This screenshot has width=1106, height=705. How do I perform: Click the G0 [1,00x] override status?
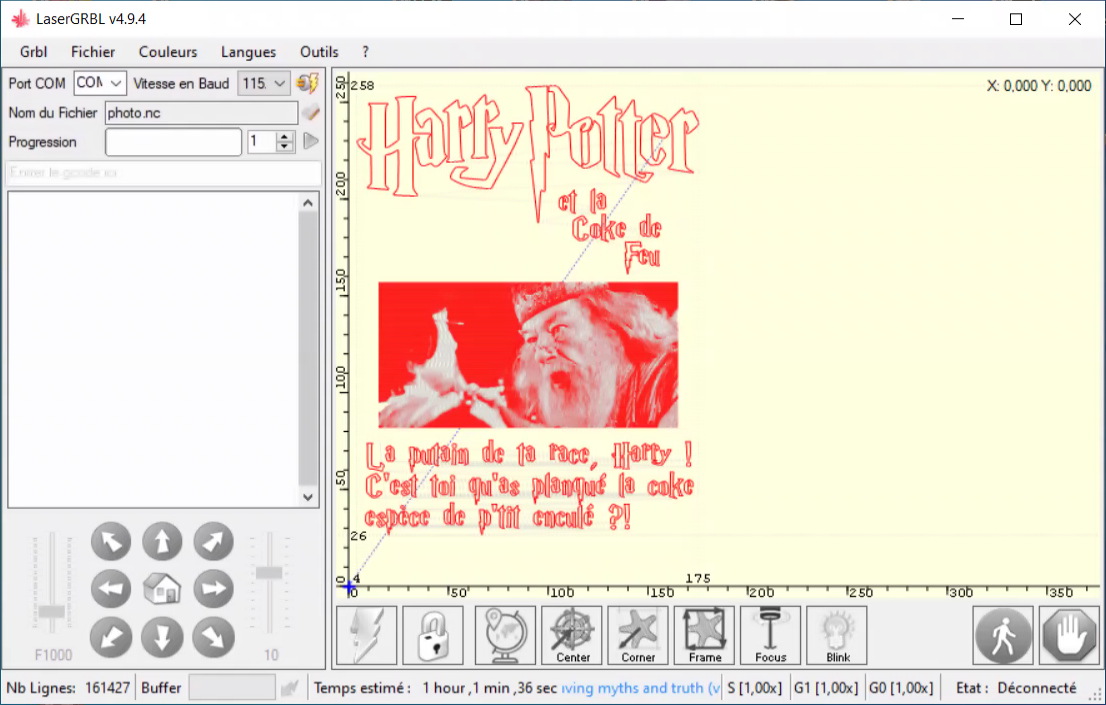click(901, 687)
